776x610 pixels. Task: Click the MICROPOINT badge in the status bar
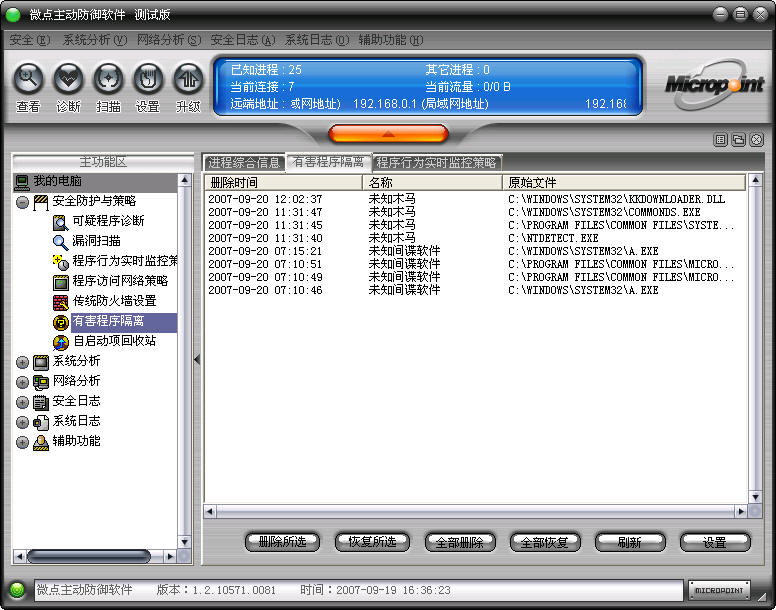coord(719,590)
